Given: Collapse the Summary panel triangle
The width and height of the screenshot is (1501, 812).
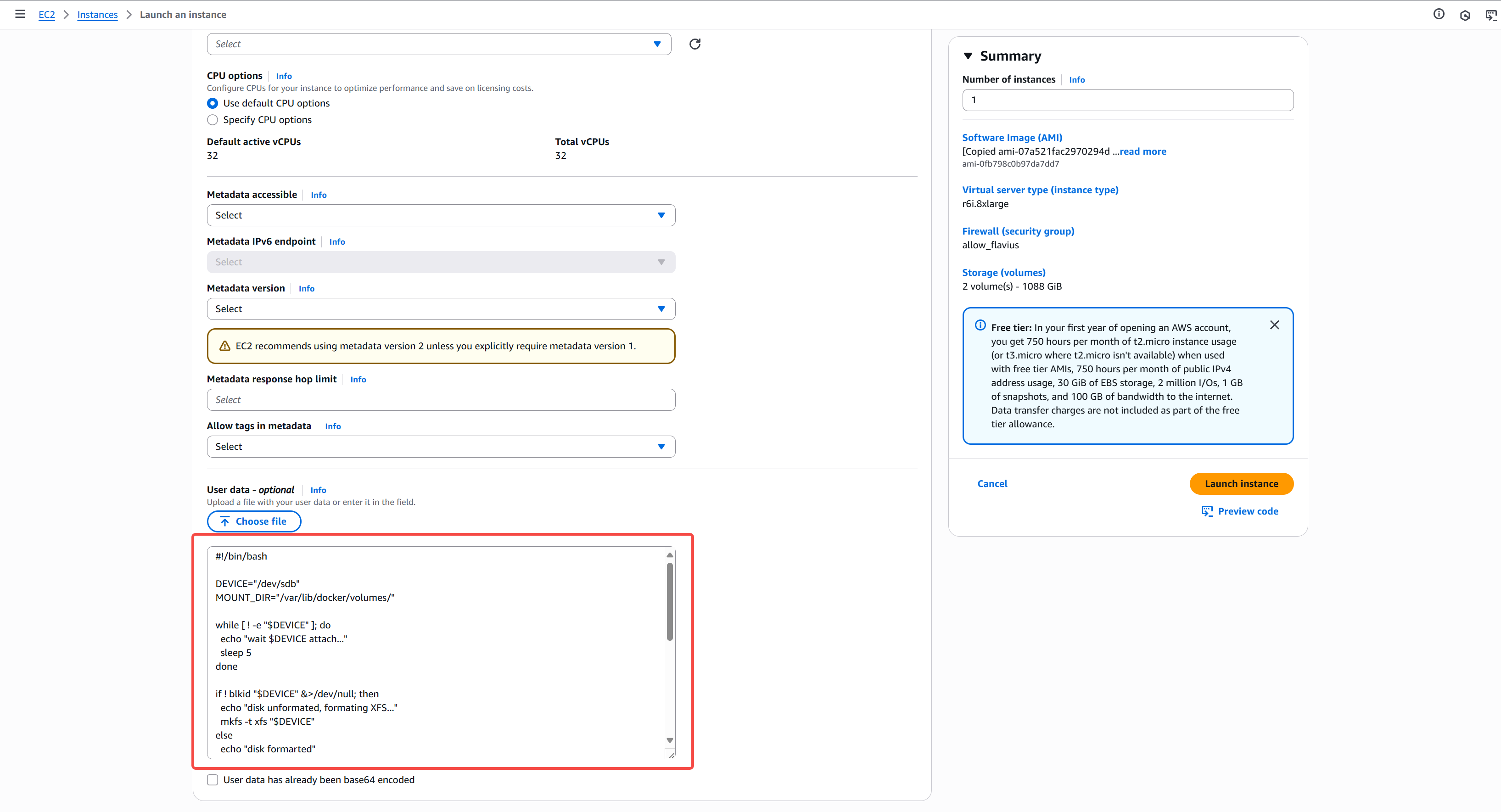Looking at the screenshot, I should (x=968, y=56).
